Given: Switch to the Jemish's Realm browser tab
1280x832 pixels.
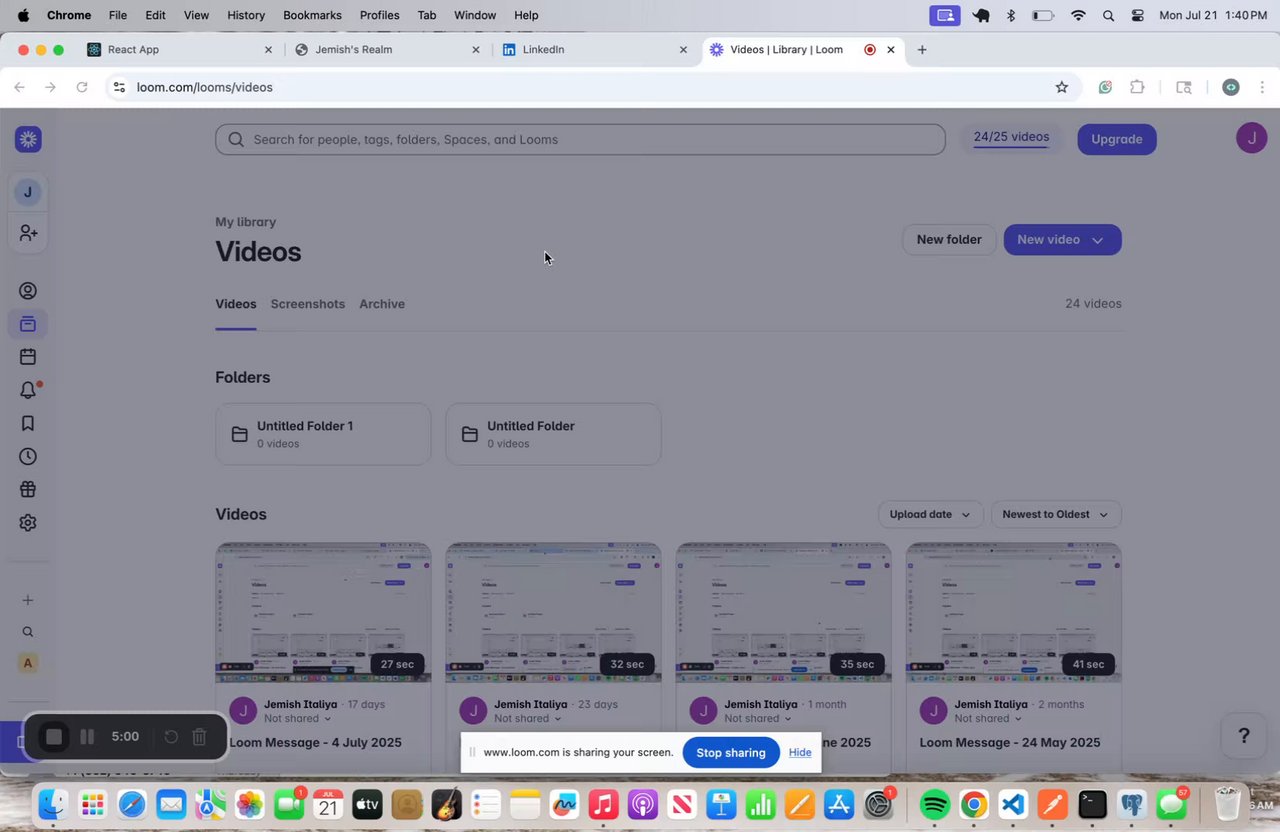Looking at the screenshot, I should (x=388, y=49).
